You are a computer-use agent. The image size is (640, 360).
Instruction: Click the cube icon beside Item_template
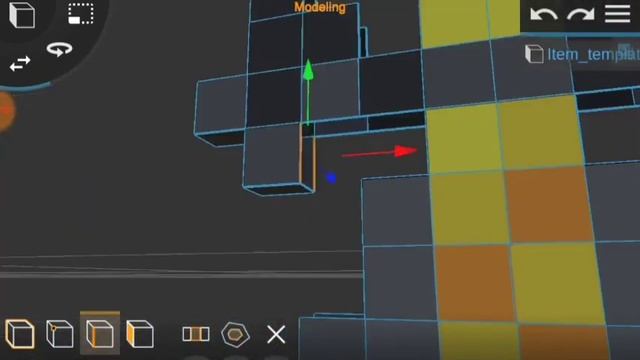coord(534,54)
